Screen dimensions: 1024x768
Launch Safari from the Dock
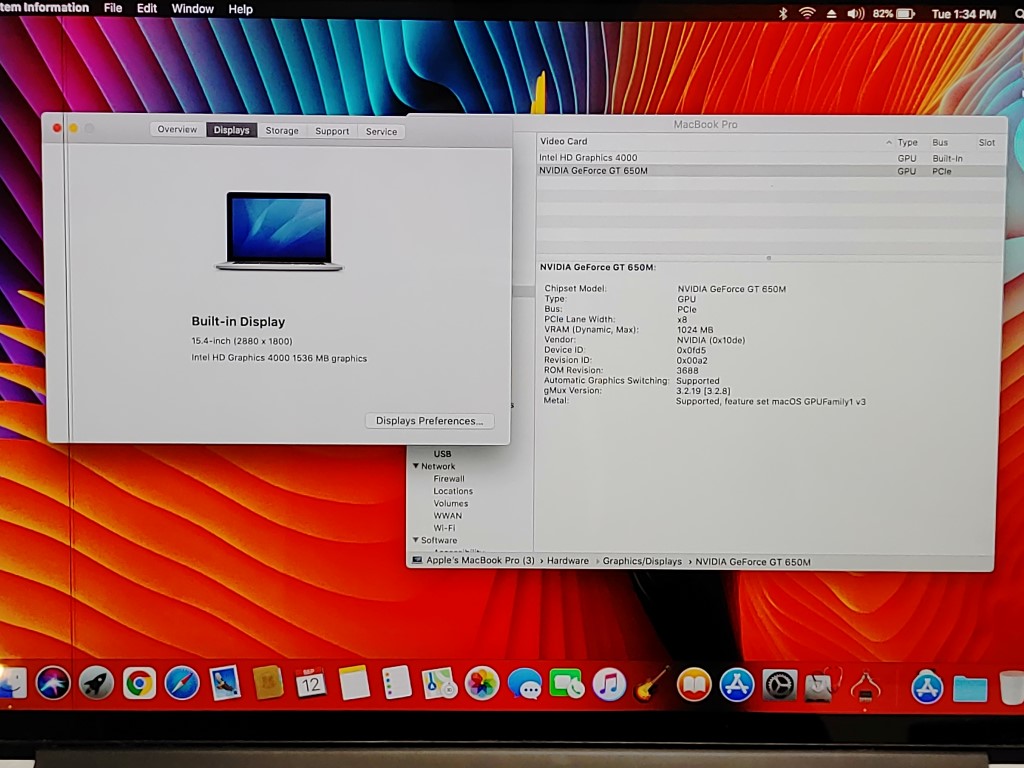(x=182, y=684)
